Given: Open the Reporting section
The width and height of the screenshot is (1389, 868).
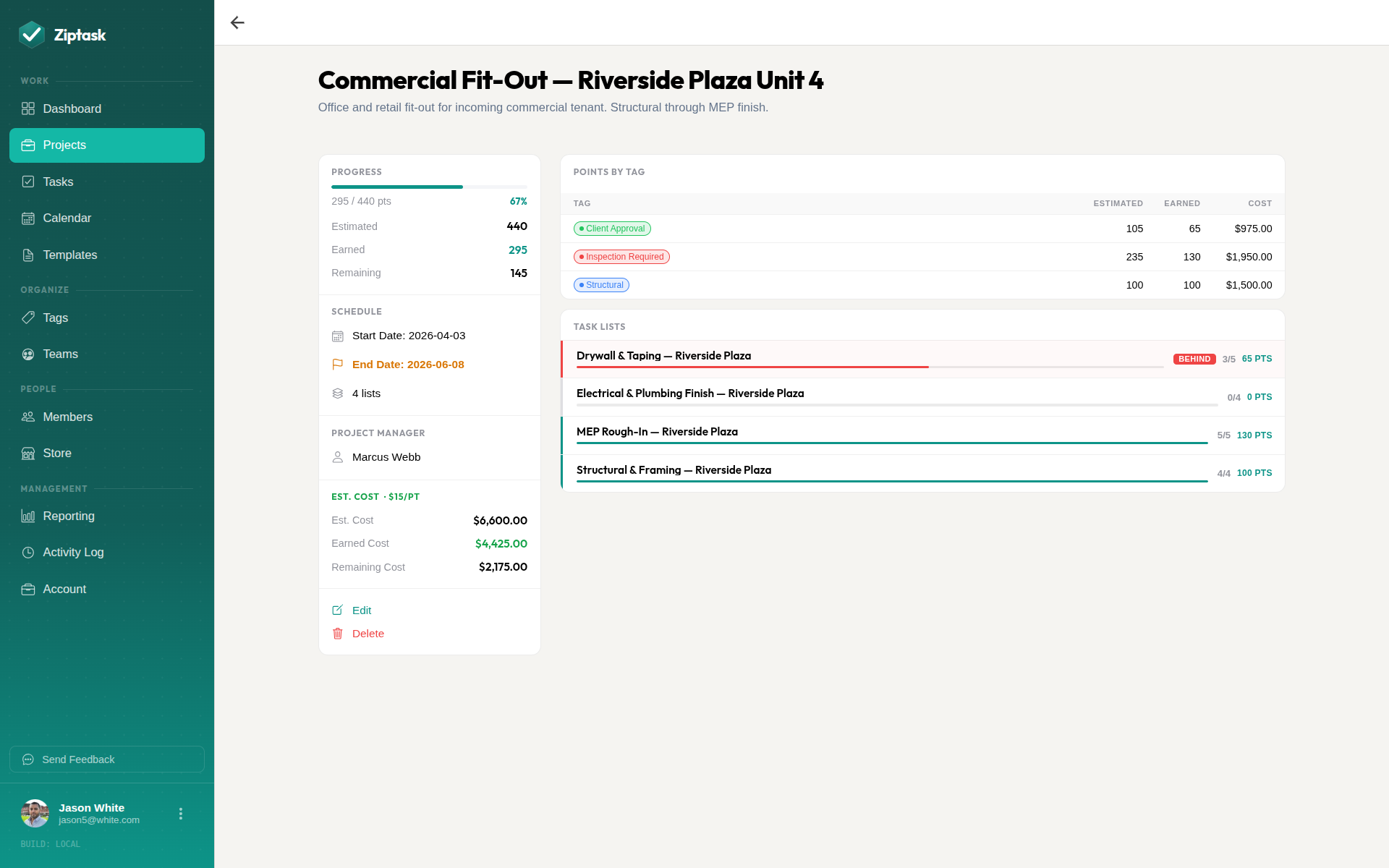Looking at the screenshot, I should (107, 516).
